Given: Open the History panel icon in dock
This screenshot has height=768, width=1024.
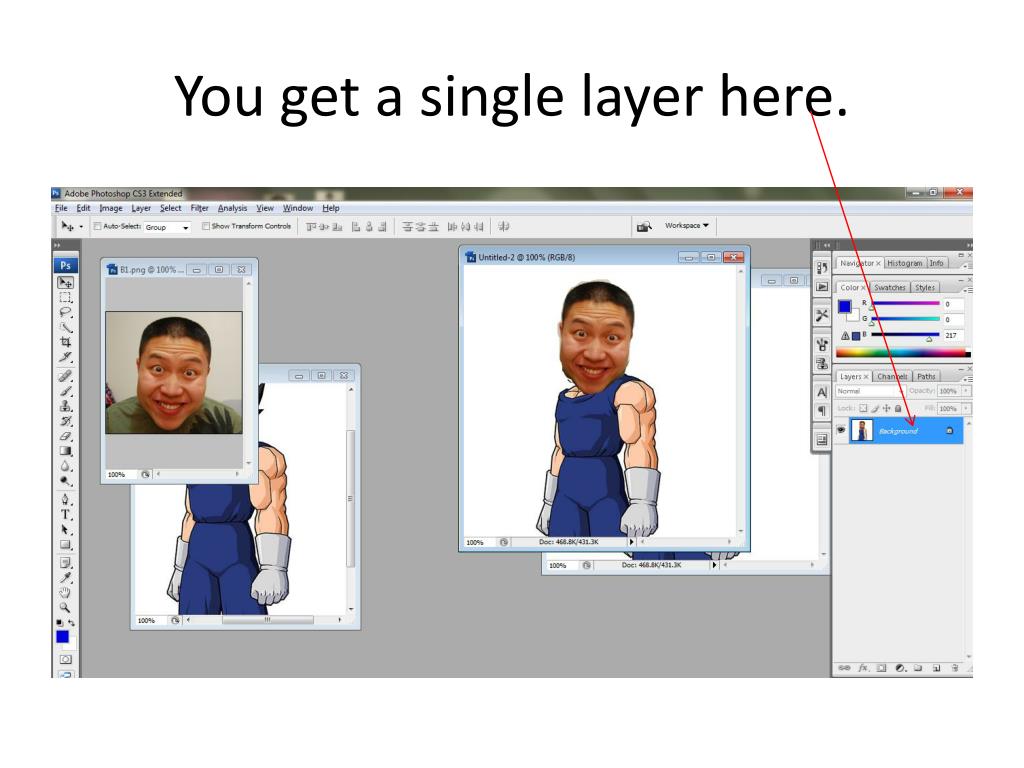Looking at the screenshot, I should coord(822,267).
